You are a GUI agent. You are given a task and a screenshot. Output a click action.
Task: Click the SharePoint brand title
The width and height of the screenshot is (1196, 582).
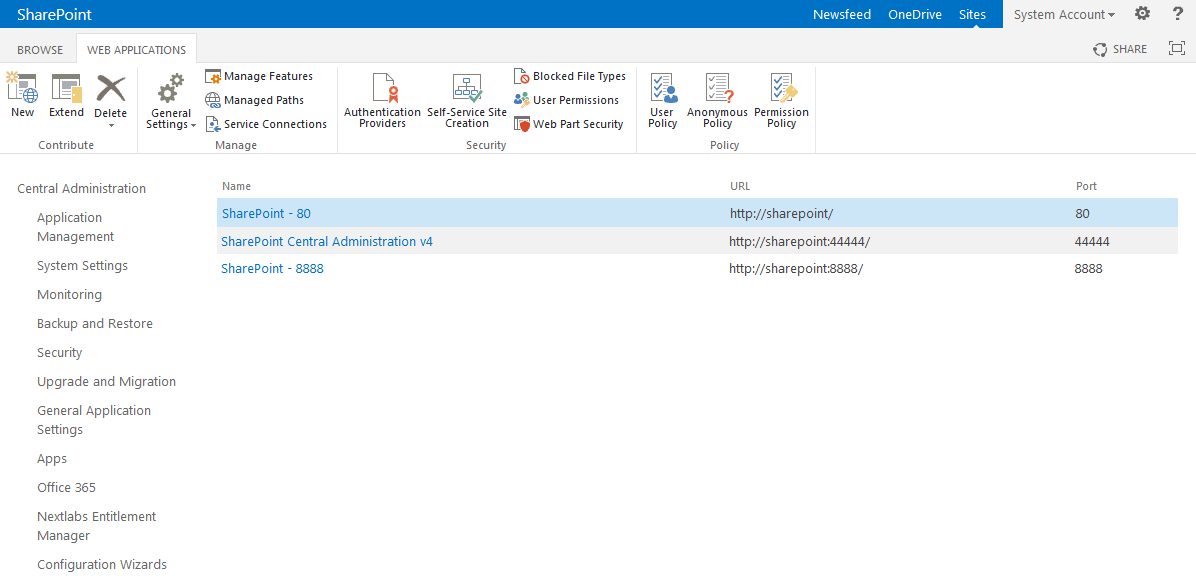pos(54,14)
